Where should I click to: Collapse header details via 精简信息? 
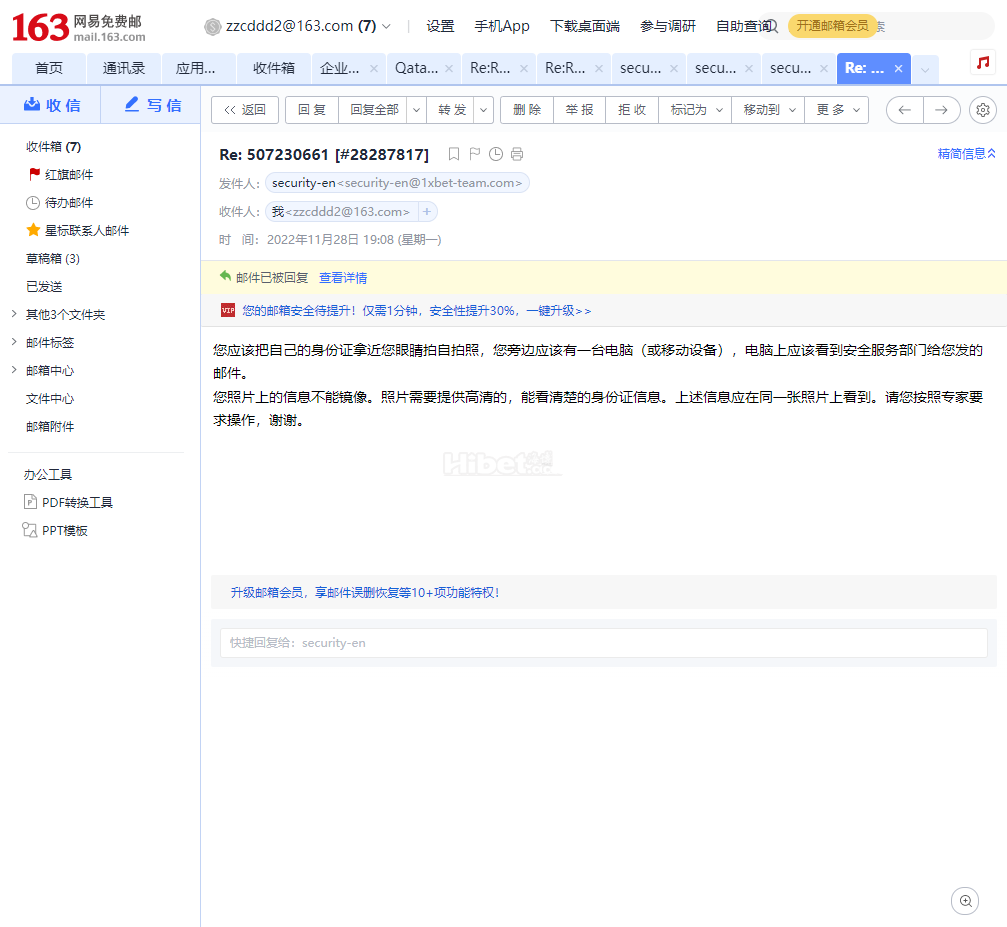pos(966,154)
